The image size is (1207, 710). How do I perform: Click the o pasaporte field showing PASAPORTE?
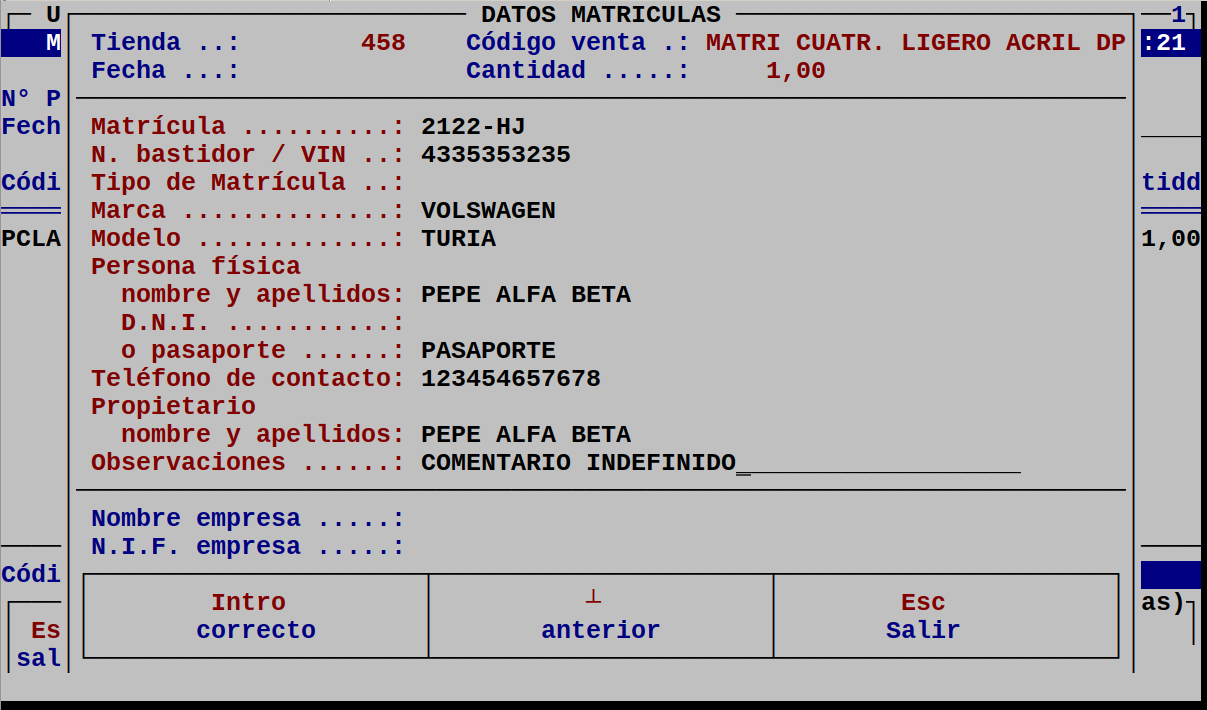point(488,350)
